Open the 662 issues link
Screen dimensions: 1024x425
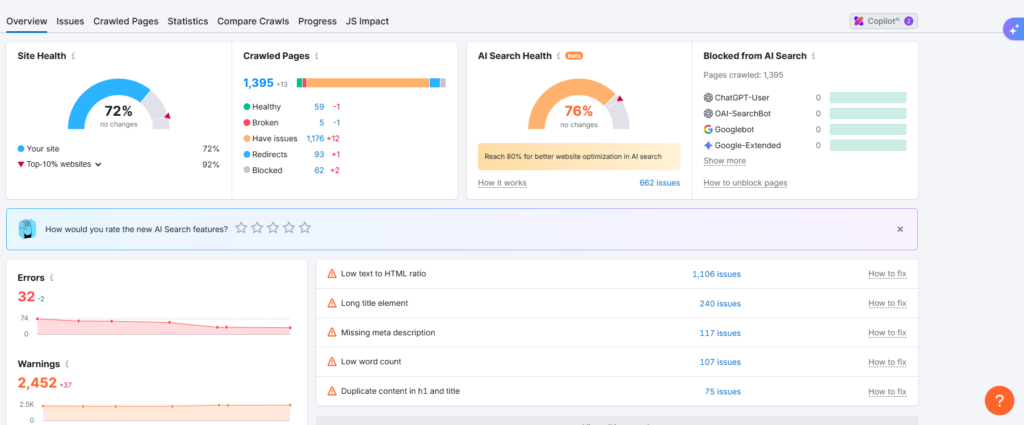point(659,183)
